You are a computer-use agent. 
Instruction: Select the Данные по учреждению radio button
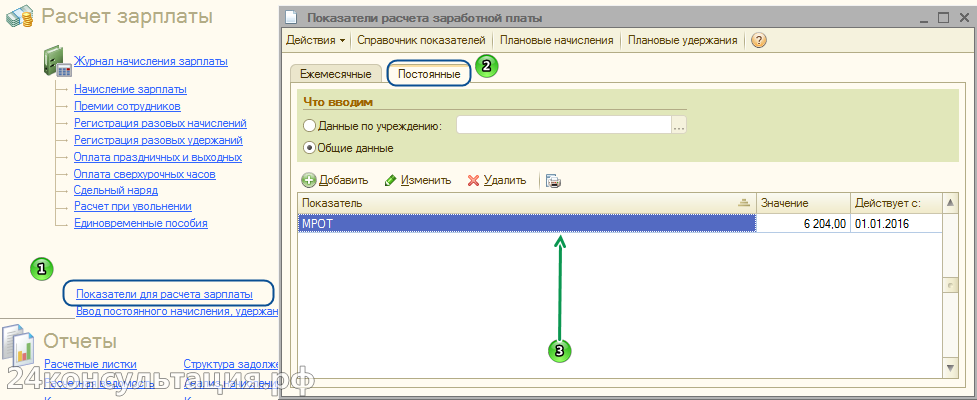(x=308, y=126)
